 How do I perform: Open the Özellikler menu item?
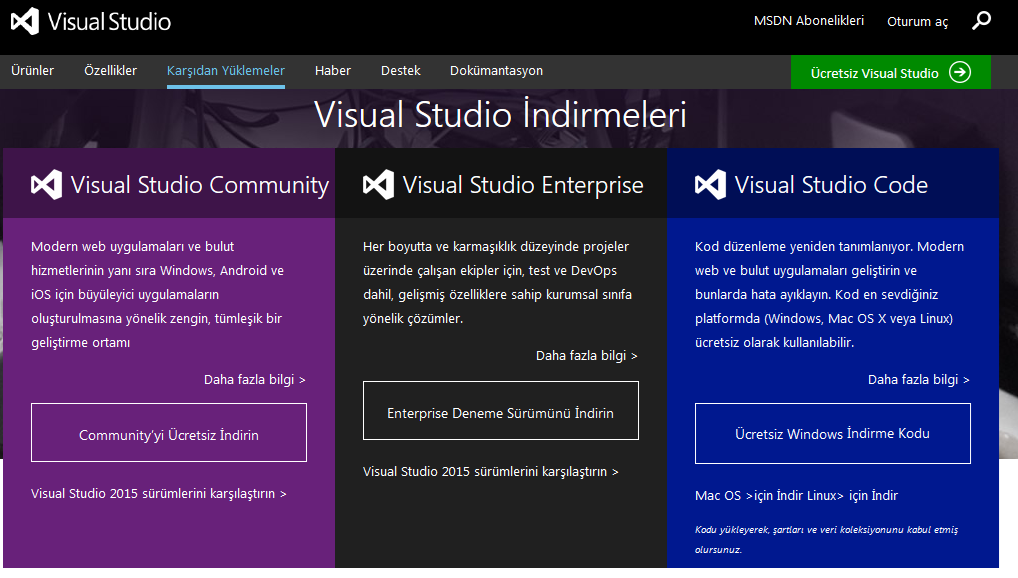click(x=110, y=70)
